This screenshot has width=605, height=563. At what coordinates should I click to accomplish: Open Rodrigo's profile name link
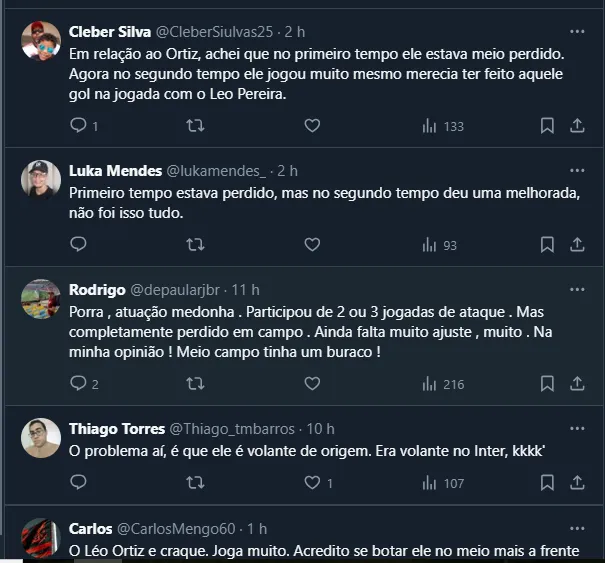point(97,290)
